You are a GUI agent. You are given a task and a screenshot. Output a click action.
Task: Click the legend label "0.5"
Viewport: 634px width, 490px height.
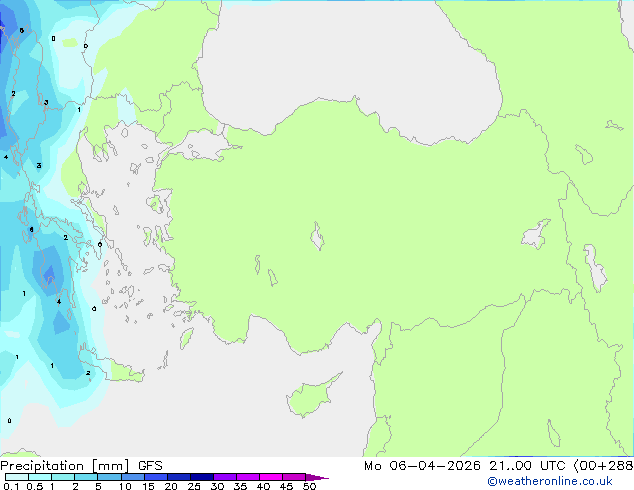click(x=34, y=486)
